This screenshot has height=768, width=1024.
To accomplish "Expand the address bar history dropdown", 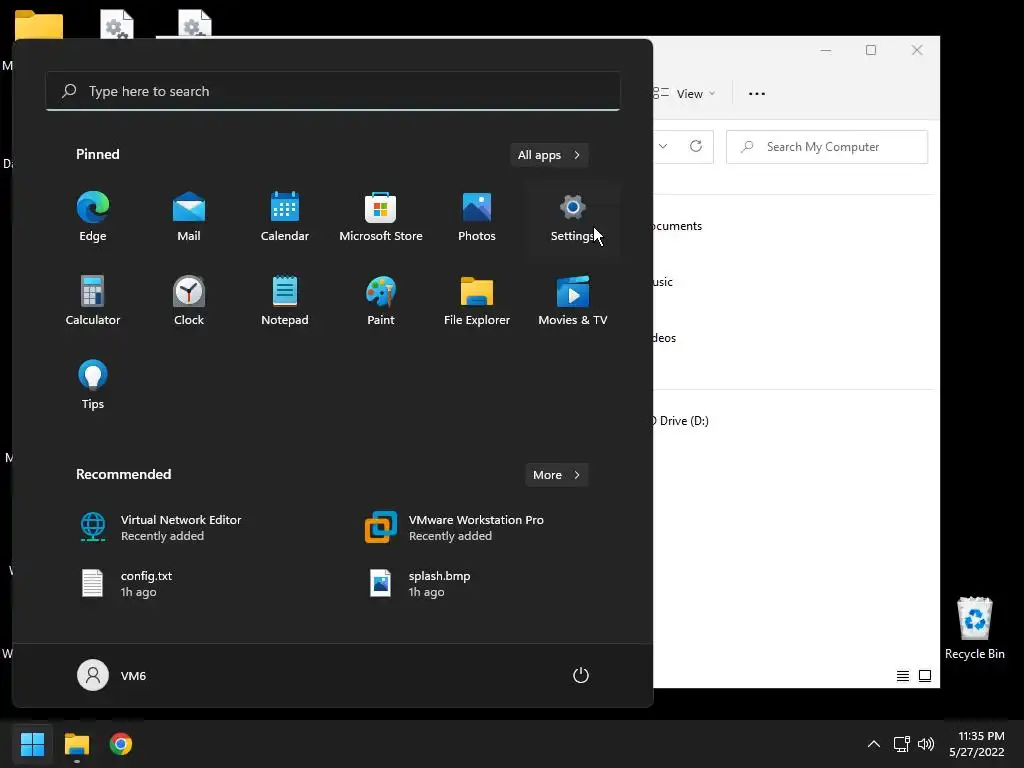I will point(663,146).
